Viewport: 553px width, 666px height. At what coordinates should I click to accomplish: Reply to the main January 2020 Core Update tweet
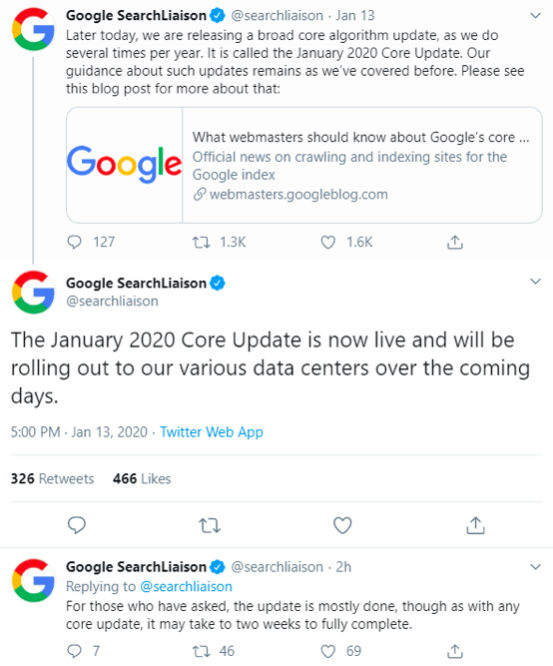[x=77, y=525]
